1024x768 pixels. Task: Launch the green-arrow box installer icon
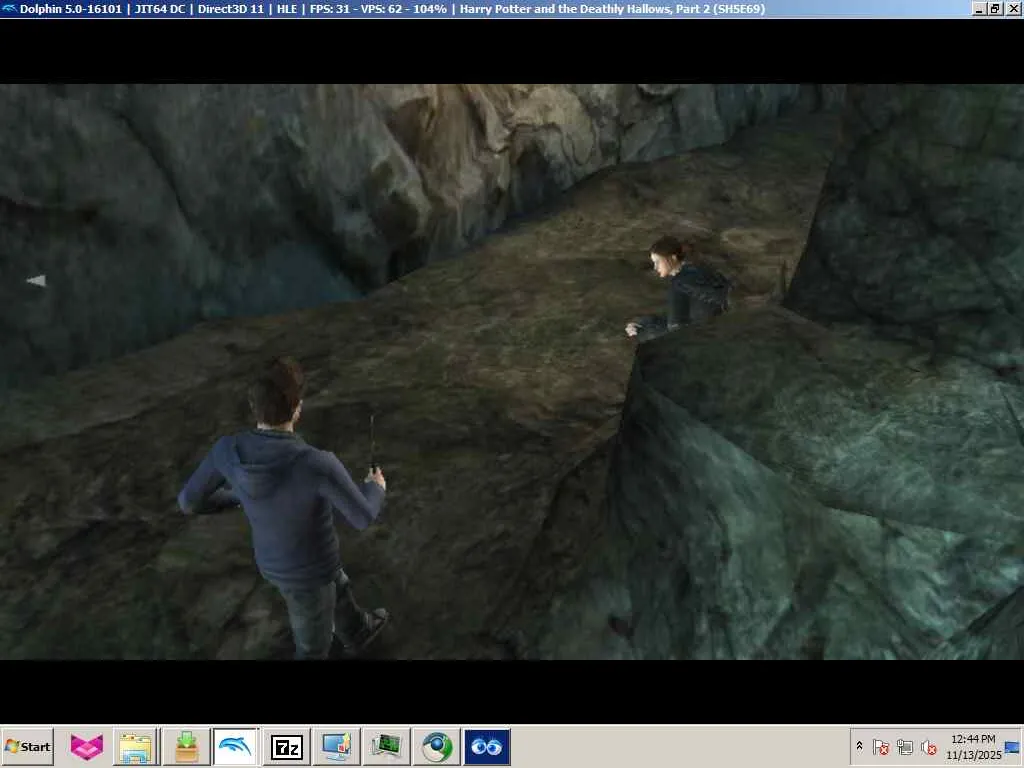(x=186, y=746)
